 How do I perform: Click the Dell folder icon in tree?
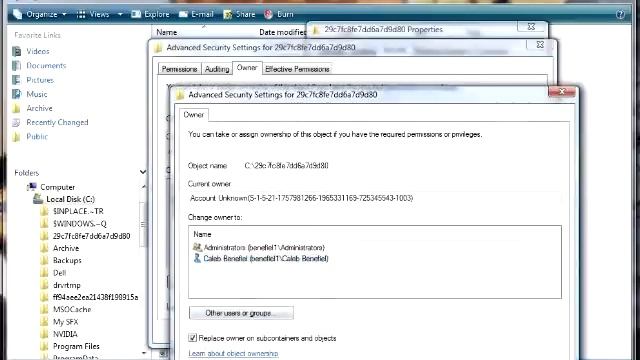point(44,273)
